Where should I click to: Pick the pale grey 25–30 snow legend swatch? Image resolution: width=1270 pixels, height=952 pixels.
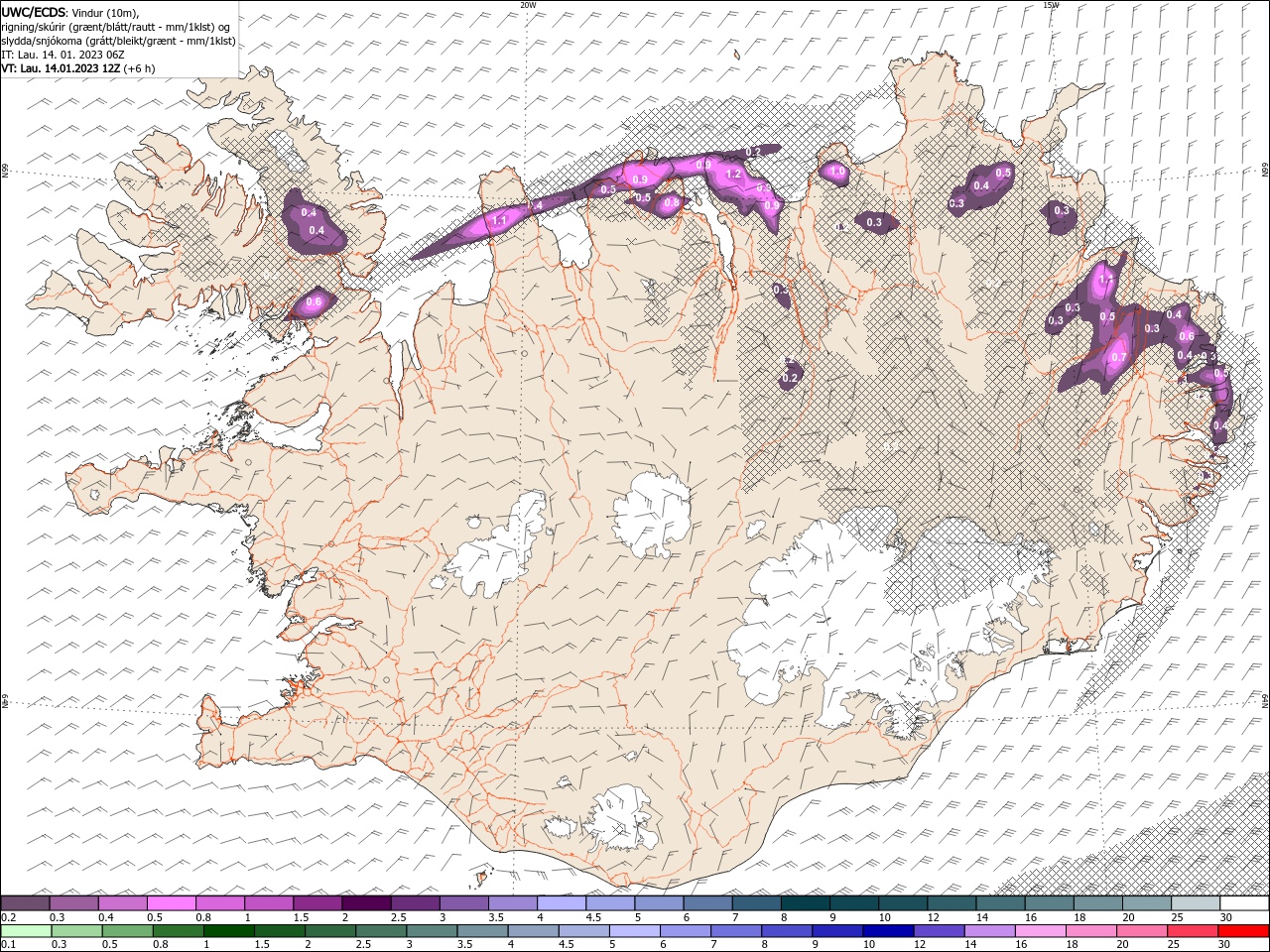(1196, 903)
